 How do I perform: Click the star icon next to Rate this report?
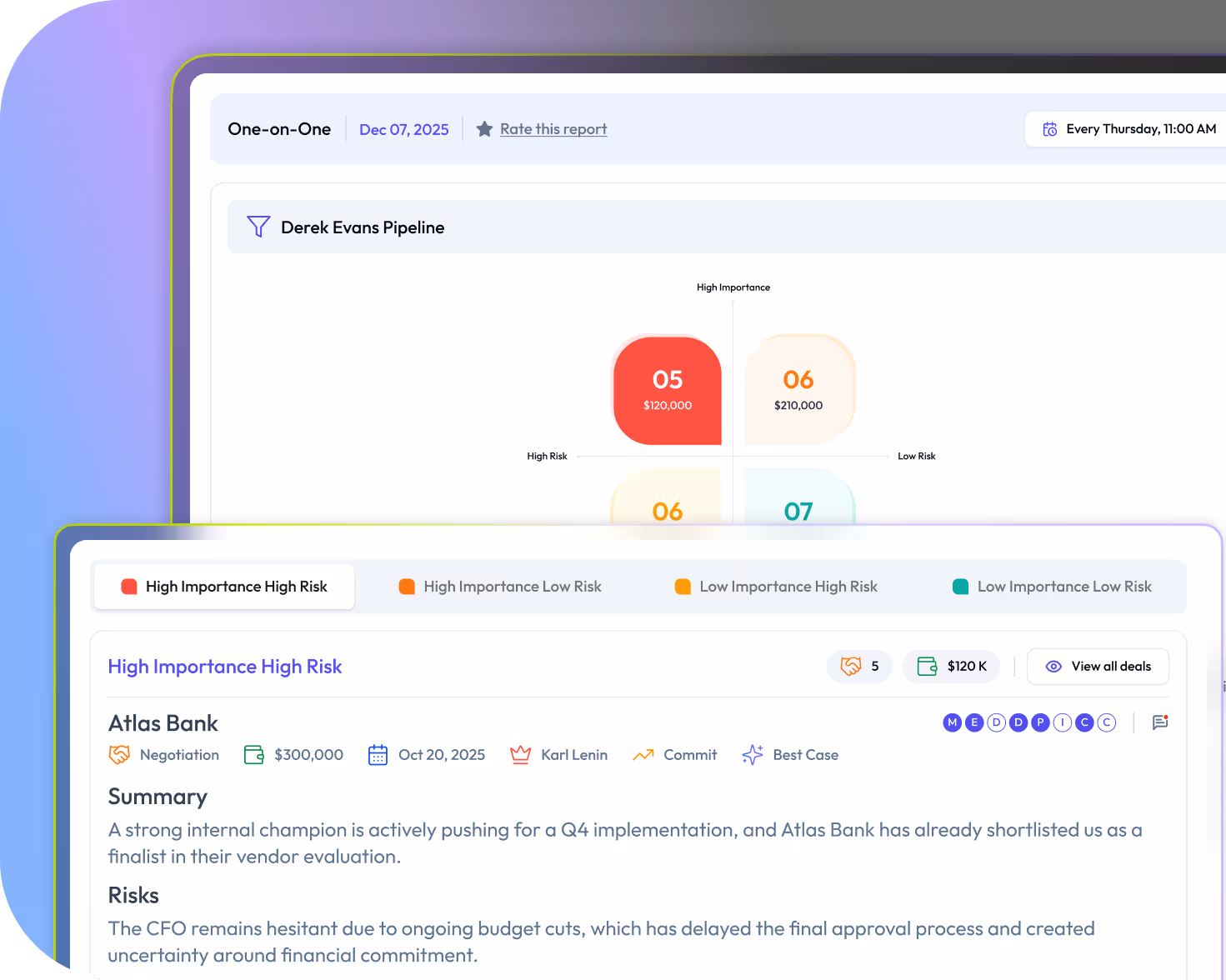(485, 128)
